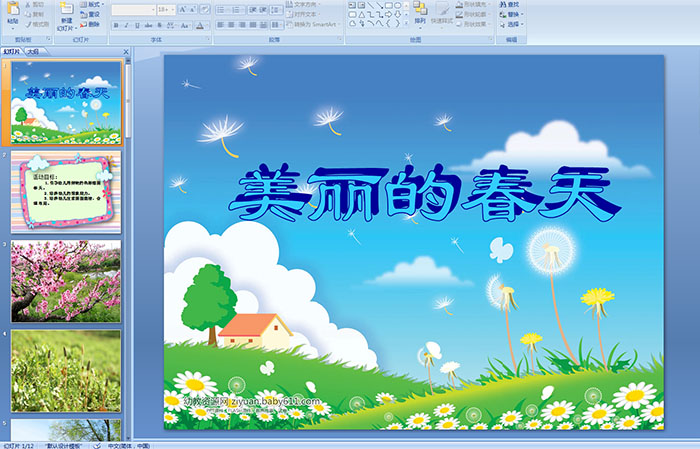Screen dimensions: 700x449
Task: Click the decrease indent icon
Action: click(252, 10)
